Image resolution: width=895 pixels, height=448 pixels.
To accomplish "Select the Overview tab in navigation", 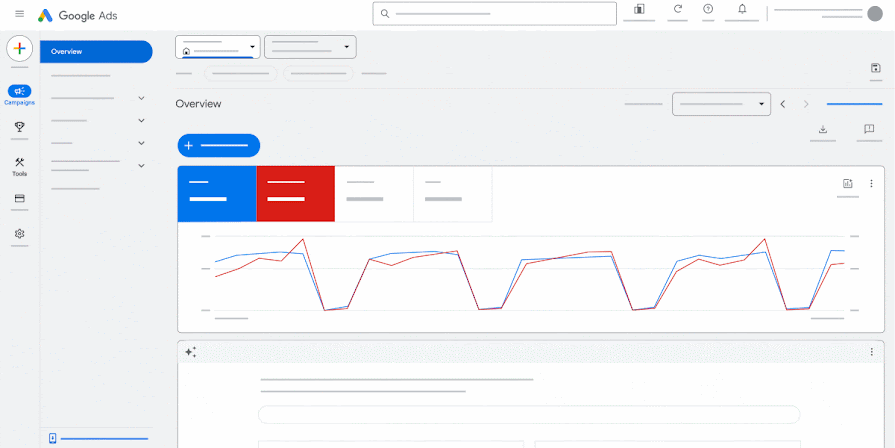I will [96, 52].
